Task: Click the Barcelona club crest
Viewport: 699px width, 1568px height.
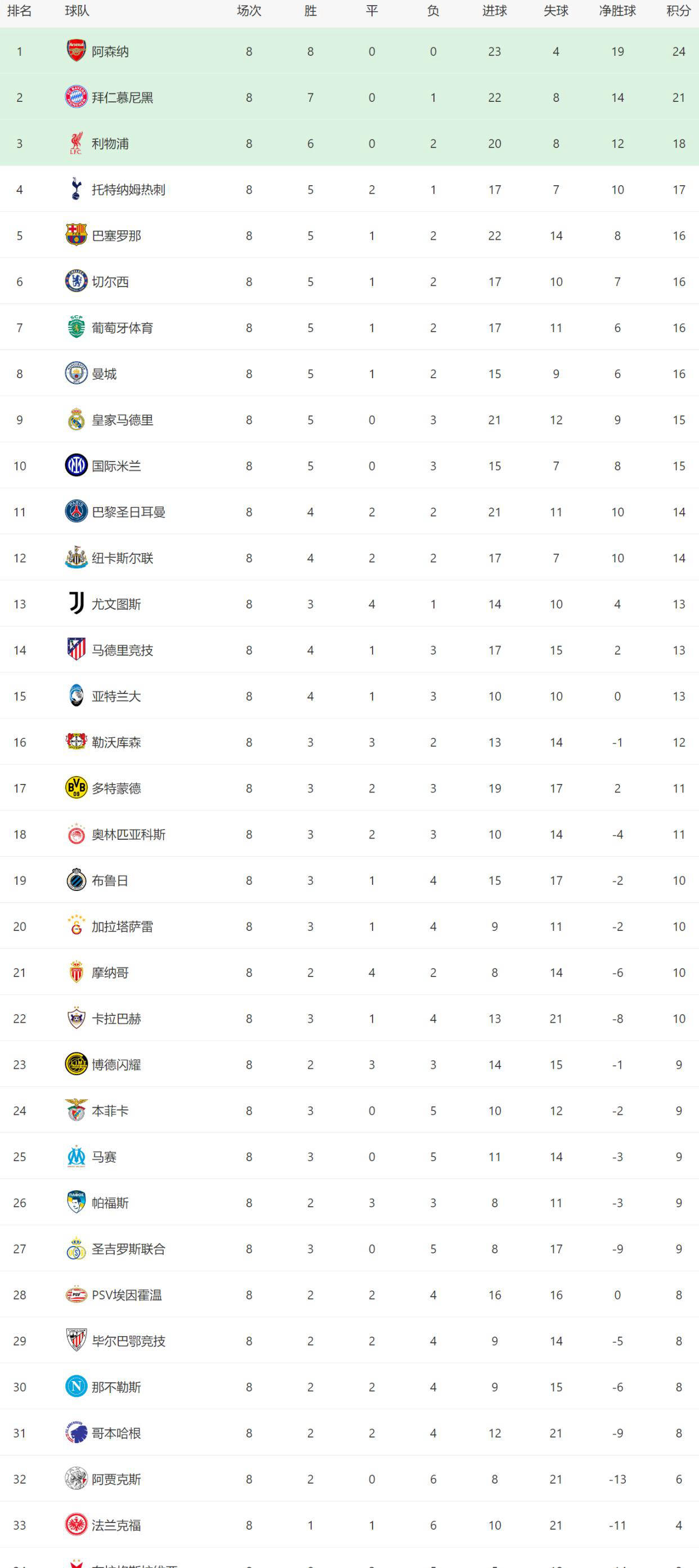Action: [x=76, y=236]
